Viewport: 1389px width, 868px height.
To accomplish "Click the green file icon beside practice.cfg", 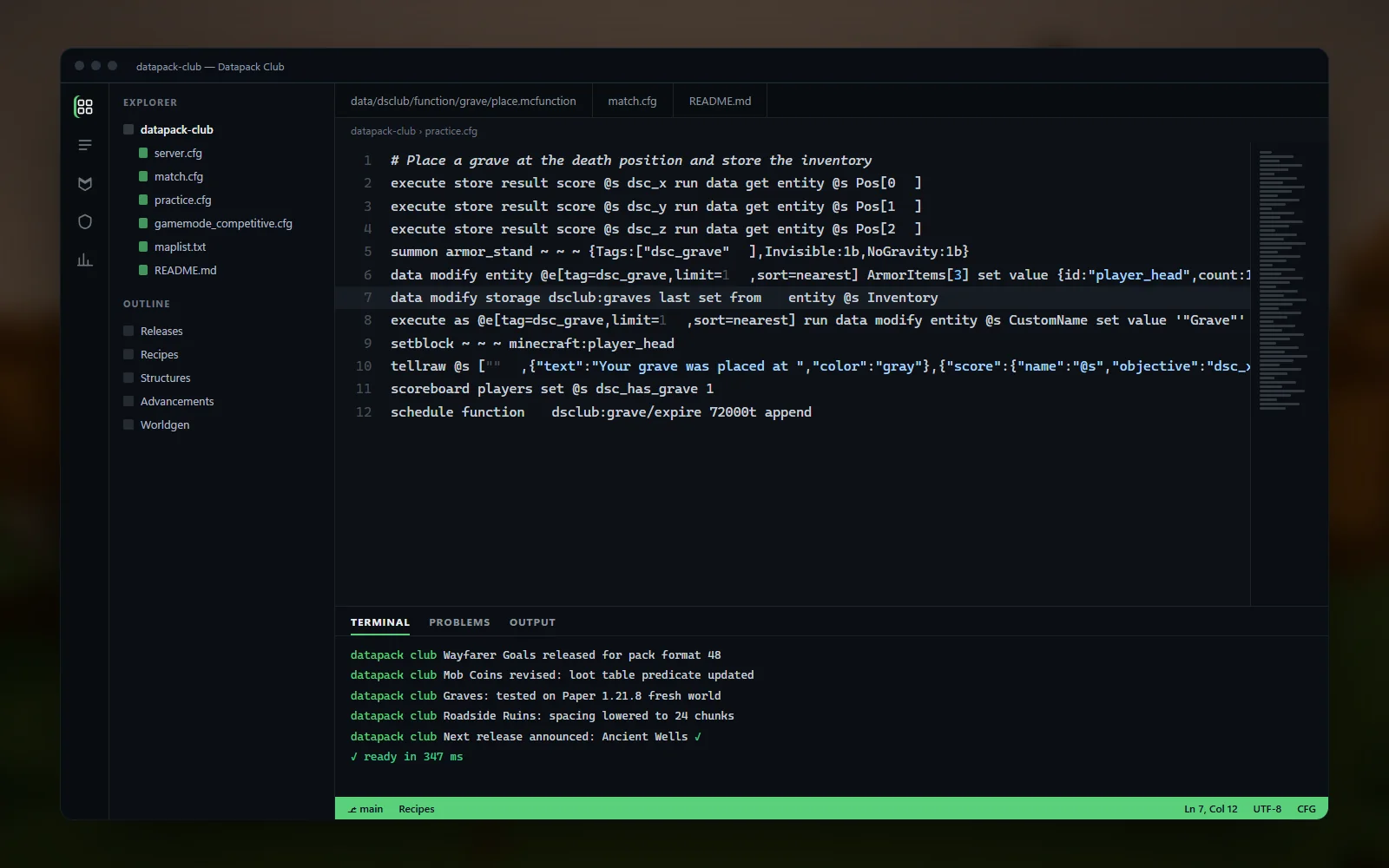I will [143, 200].
